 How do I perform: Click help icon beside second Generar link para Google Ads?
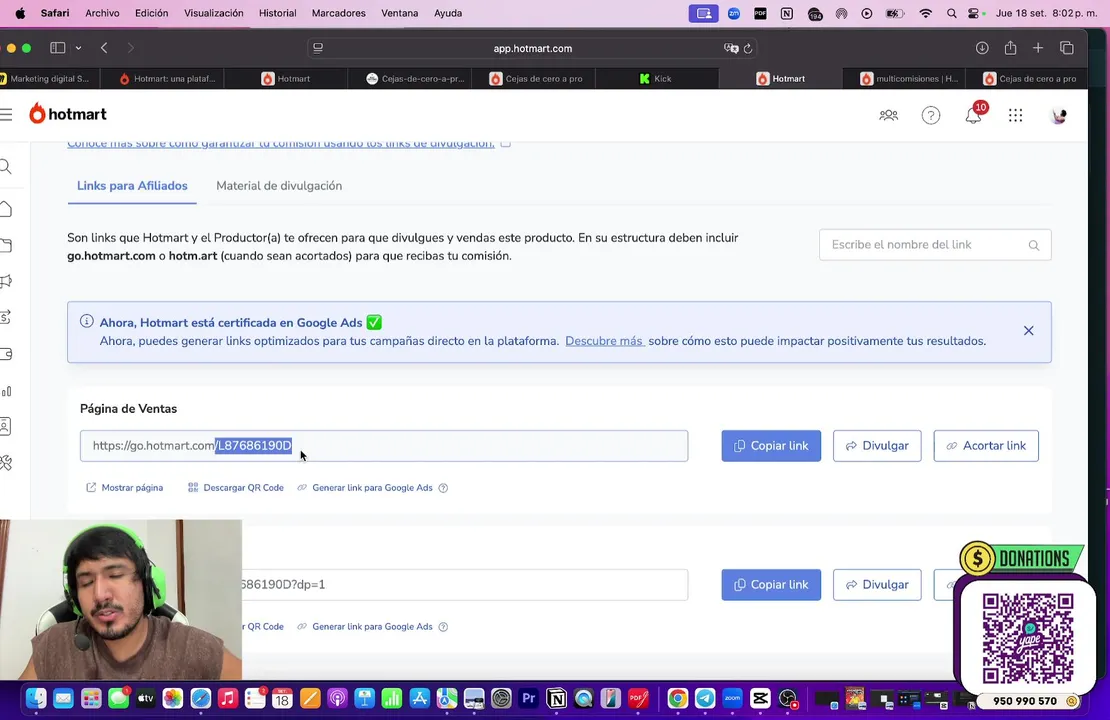click(x=443, y=627)
